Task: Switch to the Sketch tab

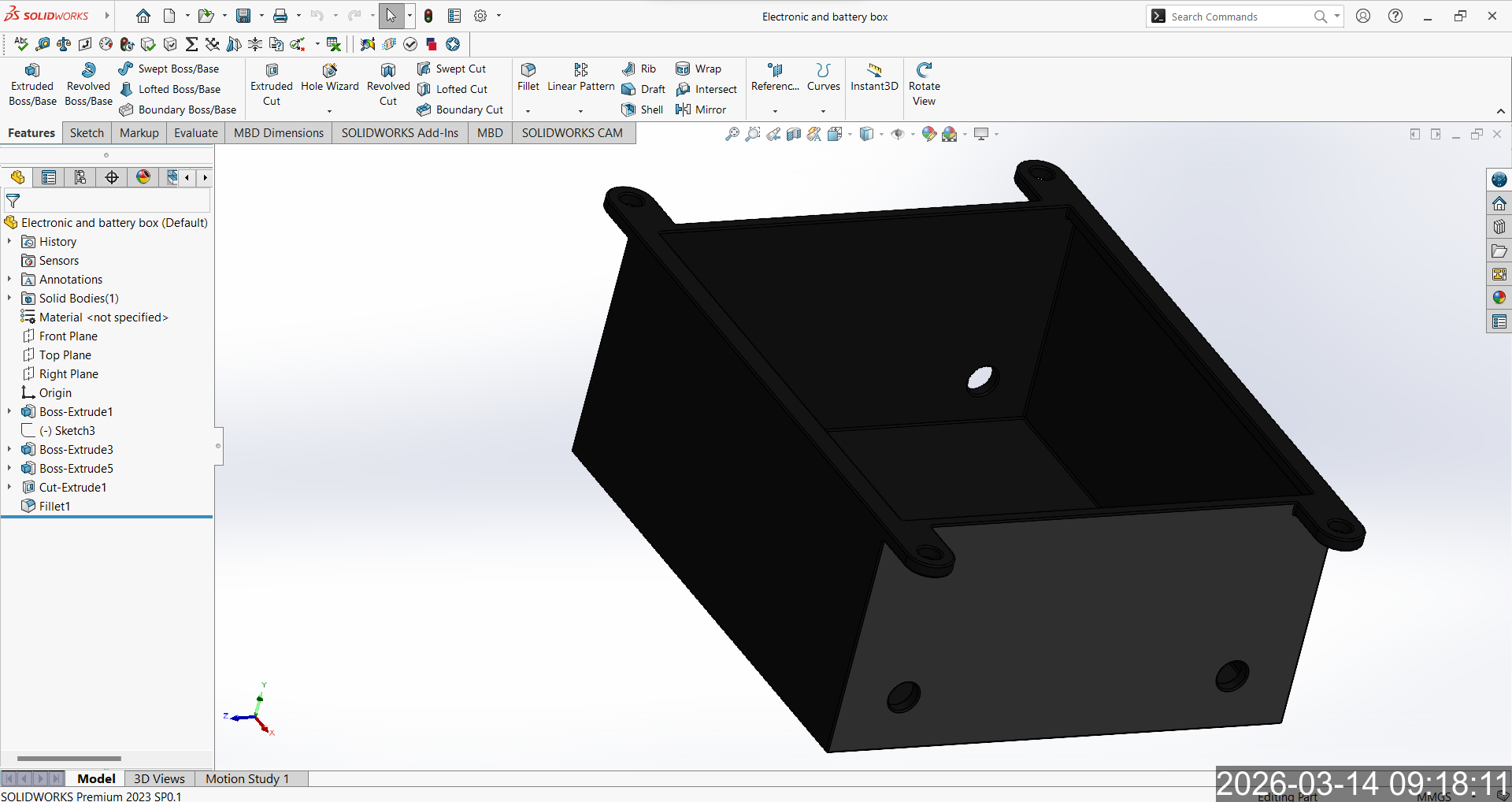Action: [x=87, y=133]
